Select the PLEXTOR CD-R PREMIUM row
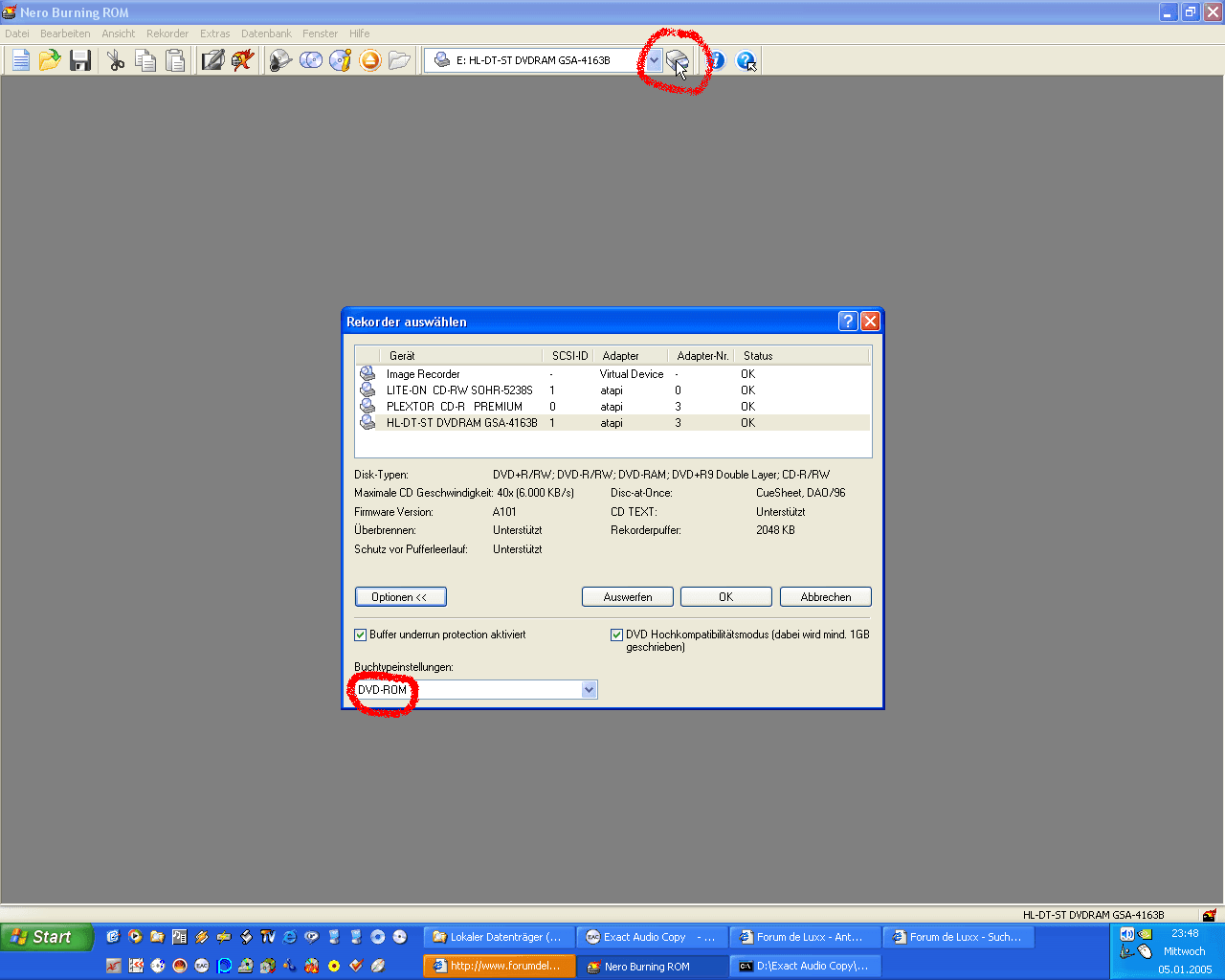Viewport: 1225px width, 980px height. click(612, 407)
